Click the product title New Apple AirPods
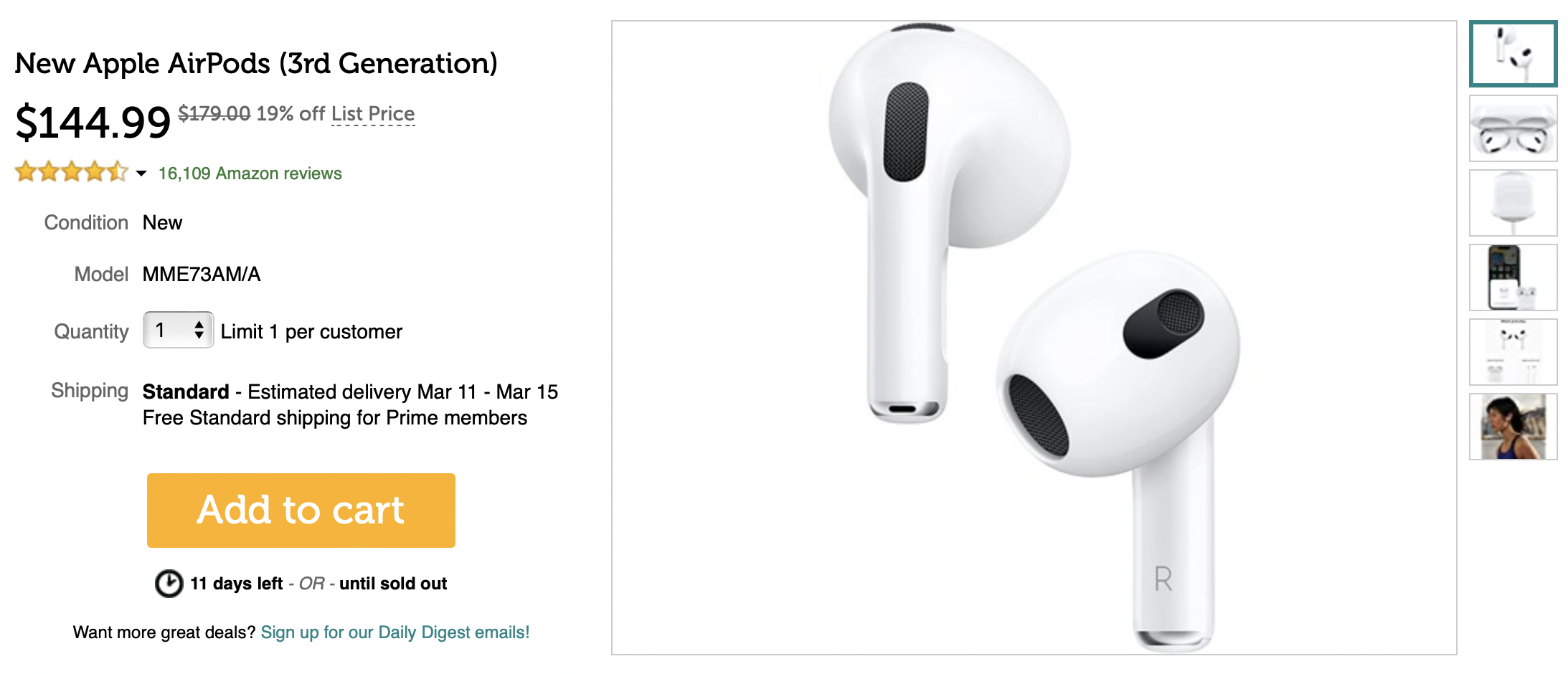1568x674 pixels. click(256, 64)
